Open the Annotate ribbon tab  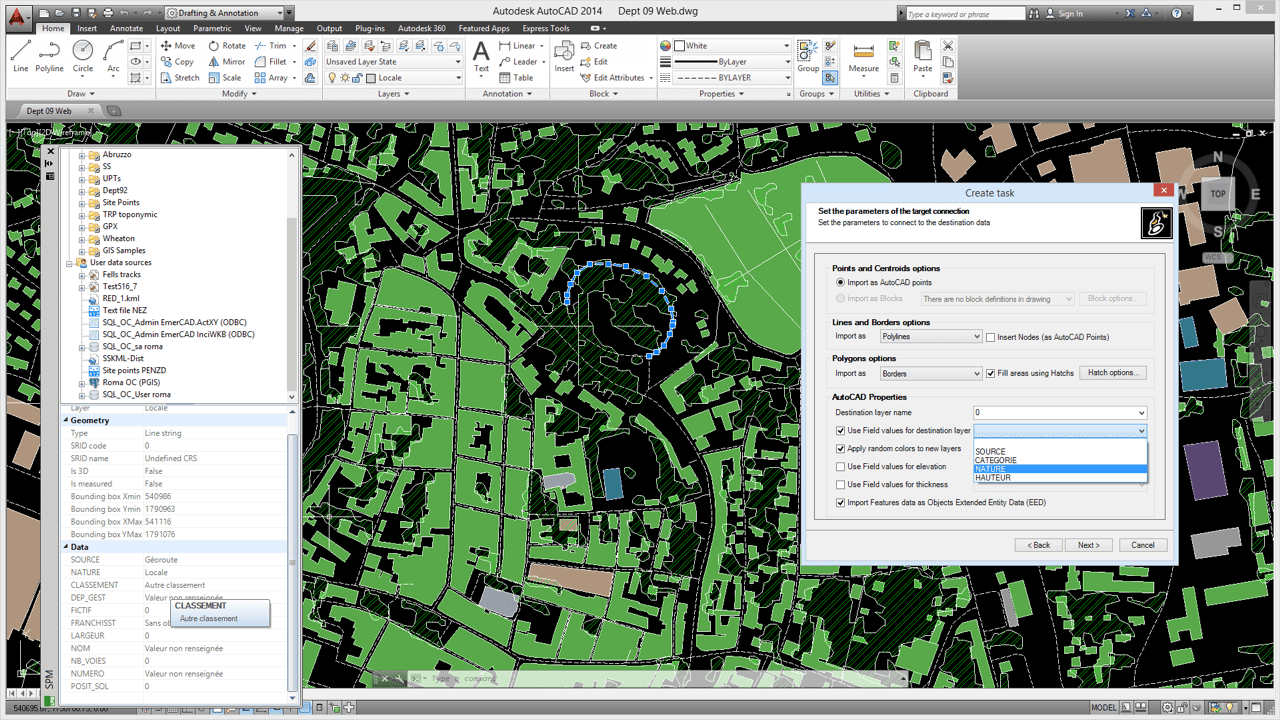126,28
